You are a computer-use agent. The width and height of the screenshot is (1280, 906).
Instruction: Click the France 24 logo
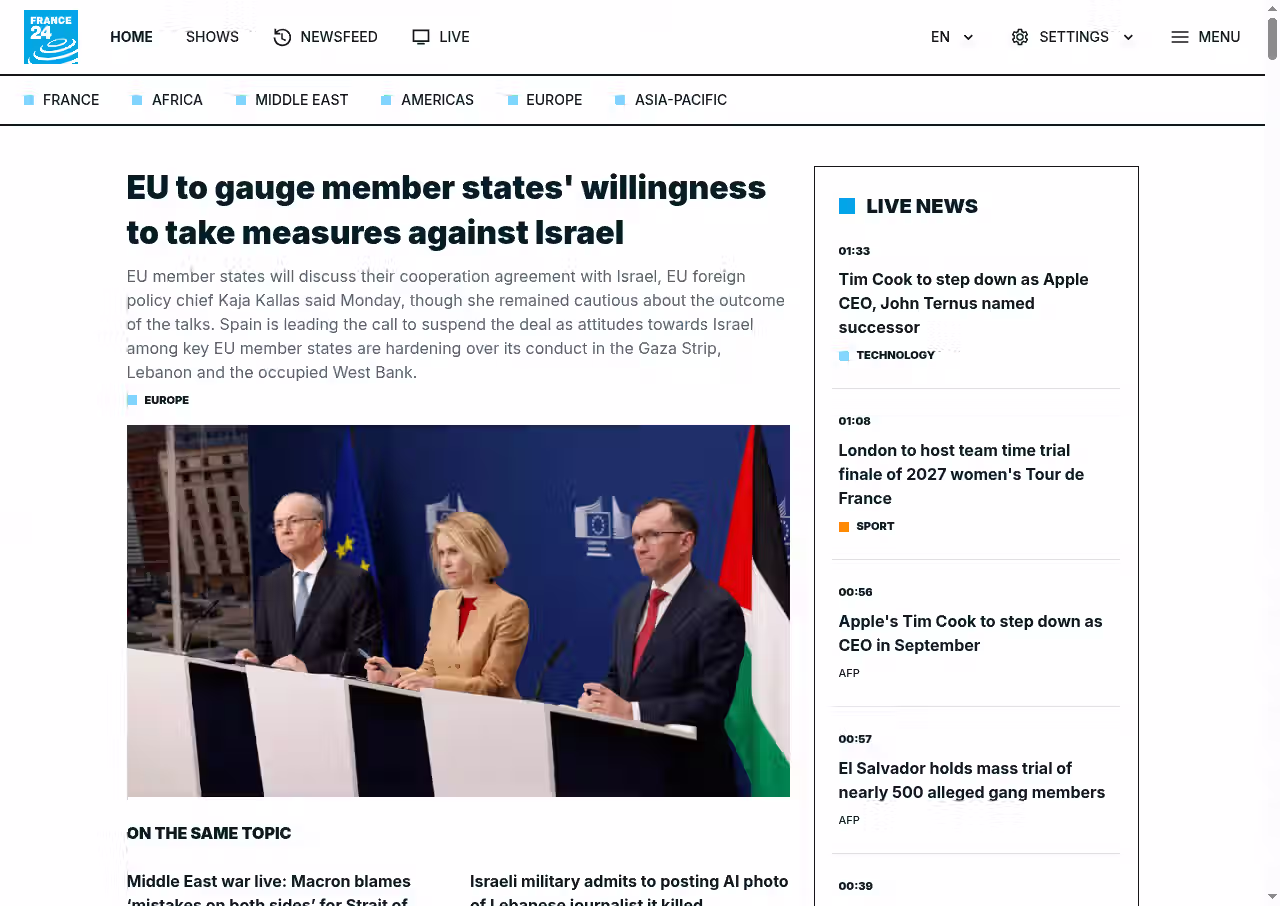pos(51,37)
